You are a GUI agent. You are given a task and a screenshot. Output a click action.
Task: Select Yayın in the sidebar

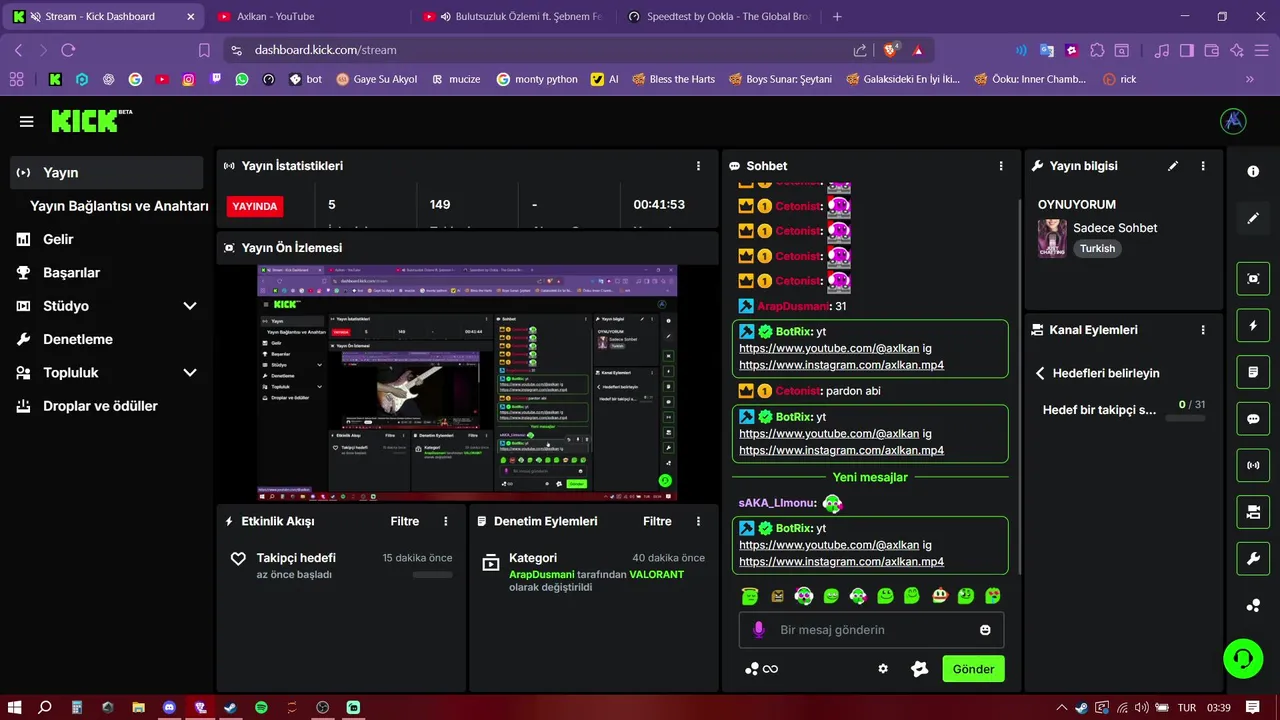107,173
